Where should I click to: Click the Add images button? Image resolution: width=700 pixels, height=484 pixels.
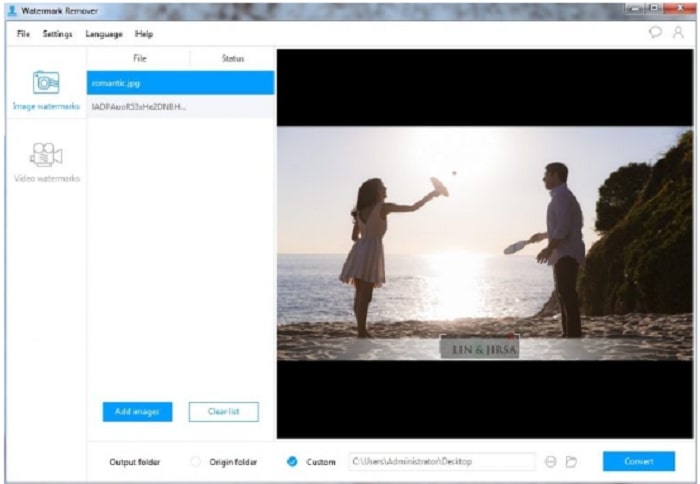138,412
